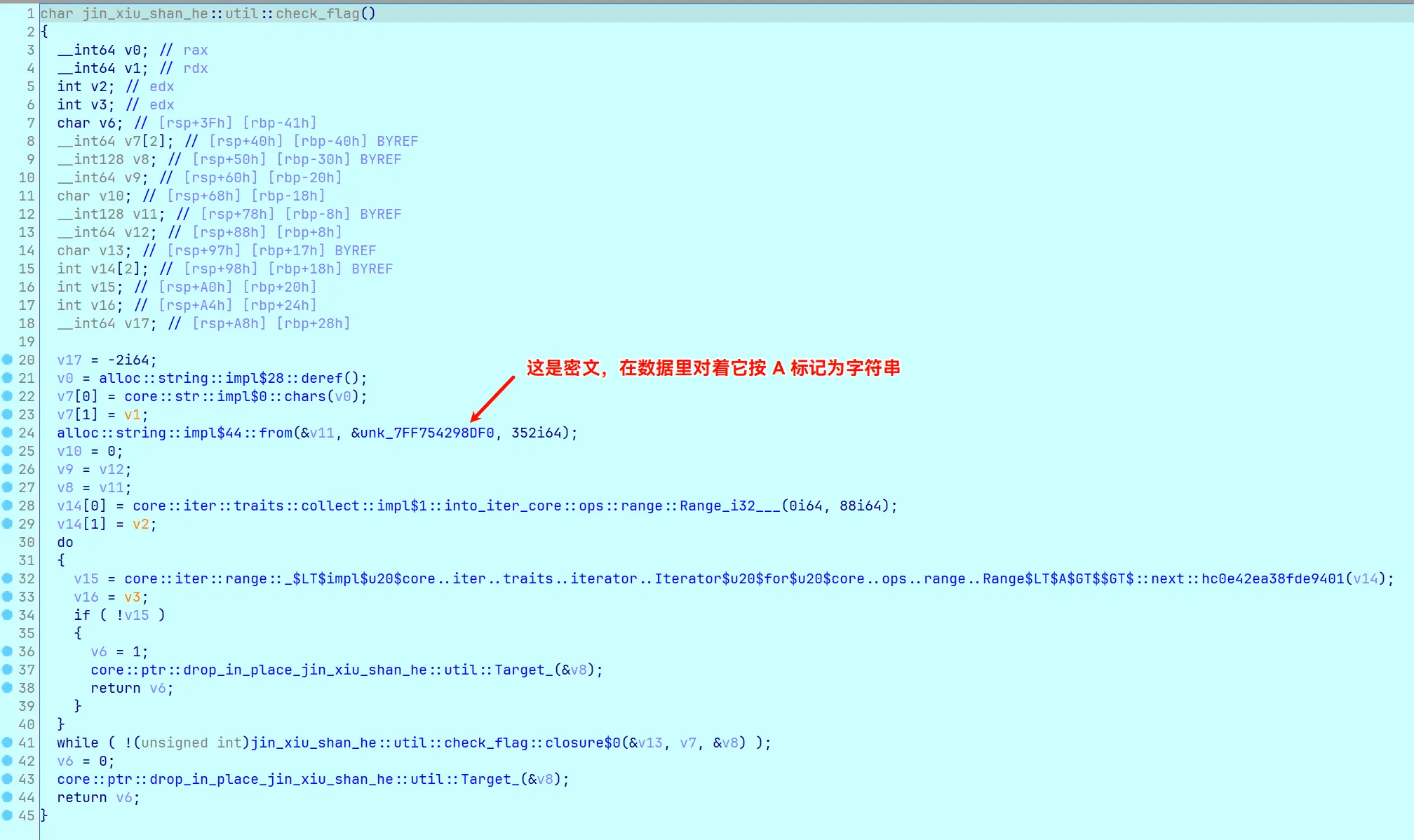Toggle breakpoint dot at while line 41
The width and height of the screenshot is (1414, 840).
tap(7, 743)
